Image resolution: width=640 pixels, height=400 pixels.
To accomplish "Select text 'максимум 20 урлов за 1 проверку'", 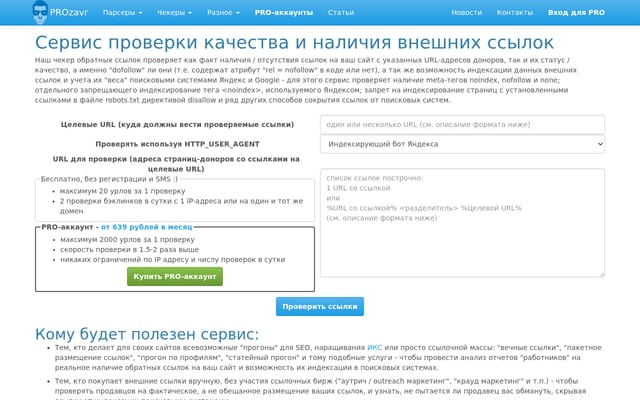I will (122, 191).
